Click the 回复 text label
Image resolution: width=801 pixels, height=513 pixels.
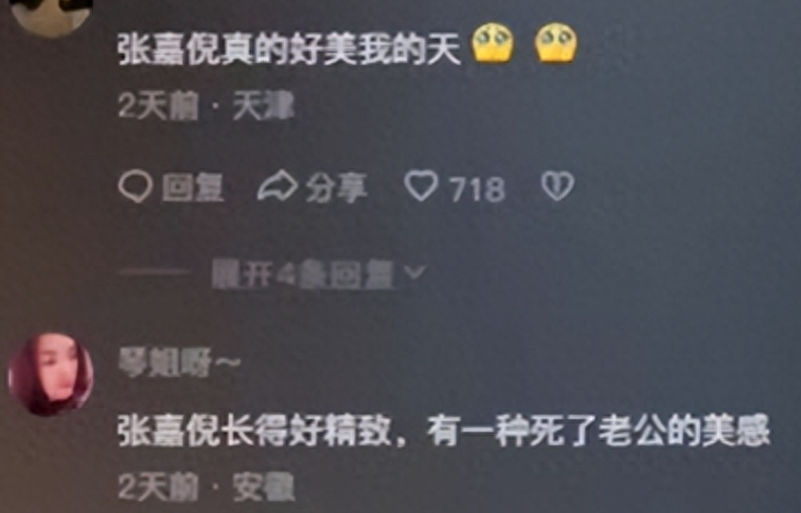coord(193,188)
